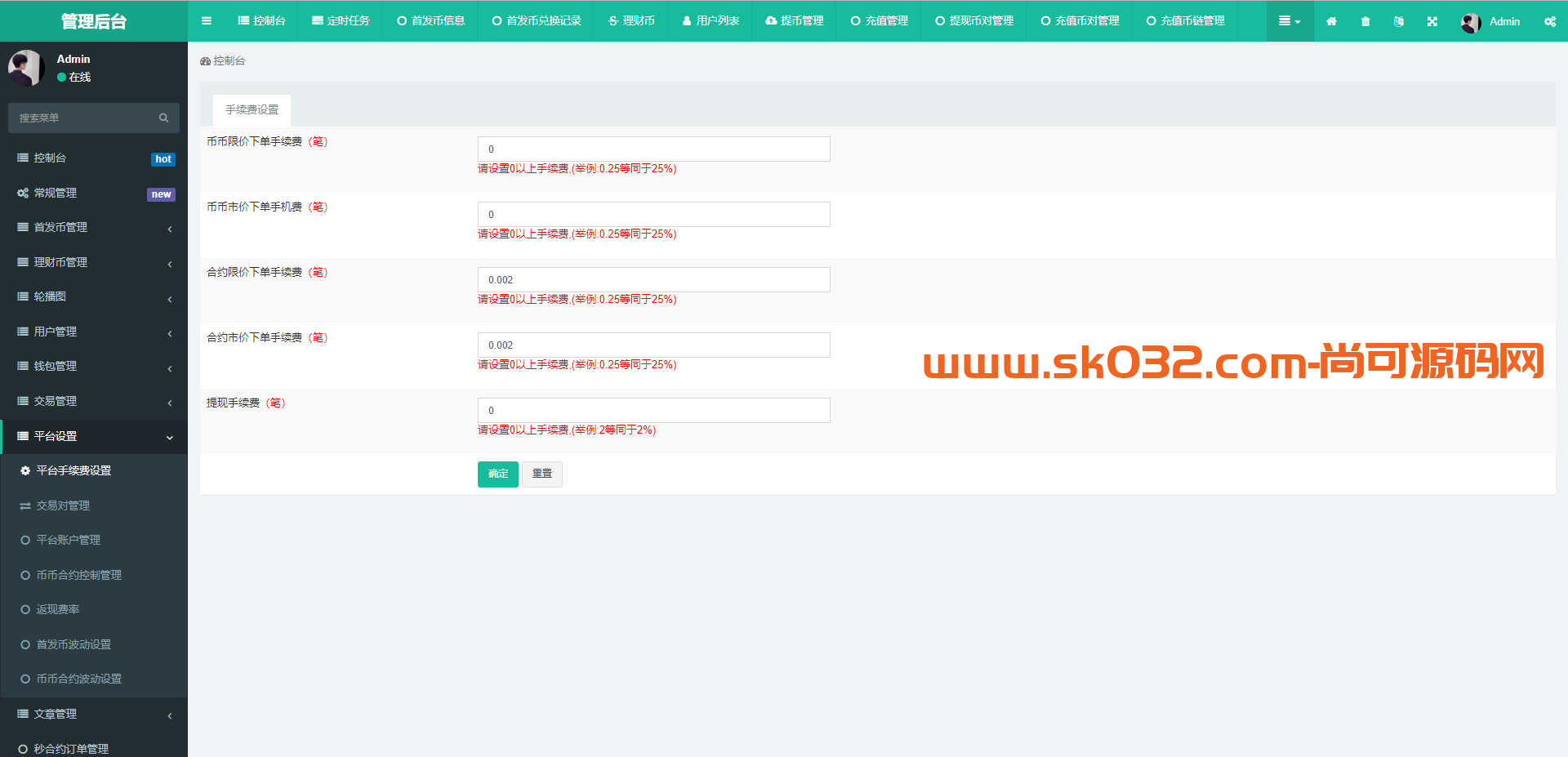Open 常规管理 in the sidebar
The image size is (1568, 757).
click(x=94, y=193)
